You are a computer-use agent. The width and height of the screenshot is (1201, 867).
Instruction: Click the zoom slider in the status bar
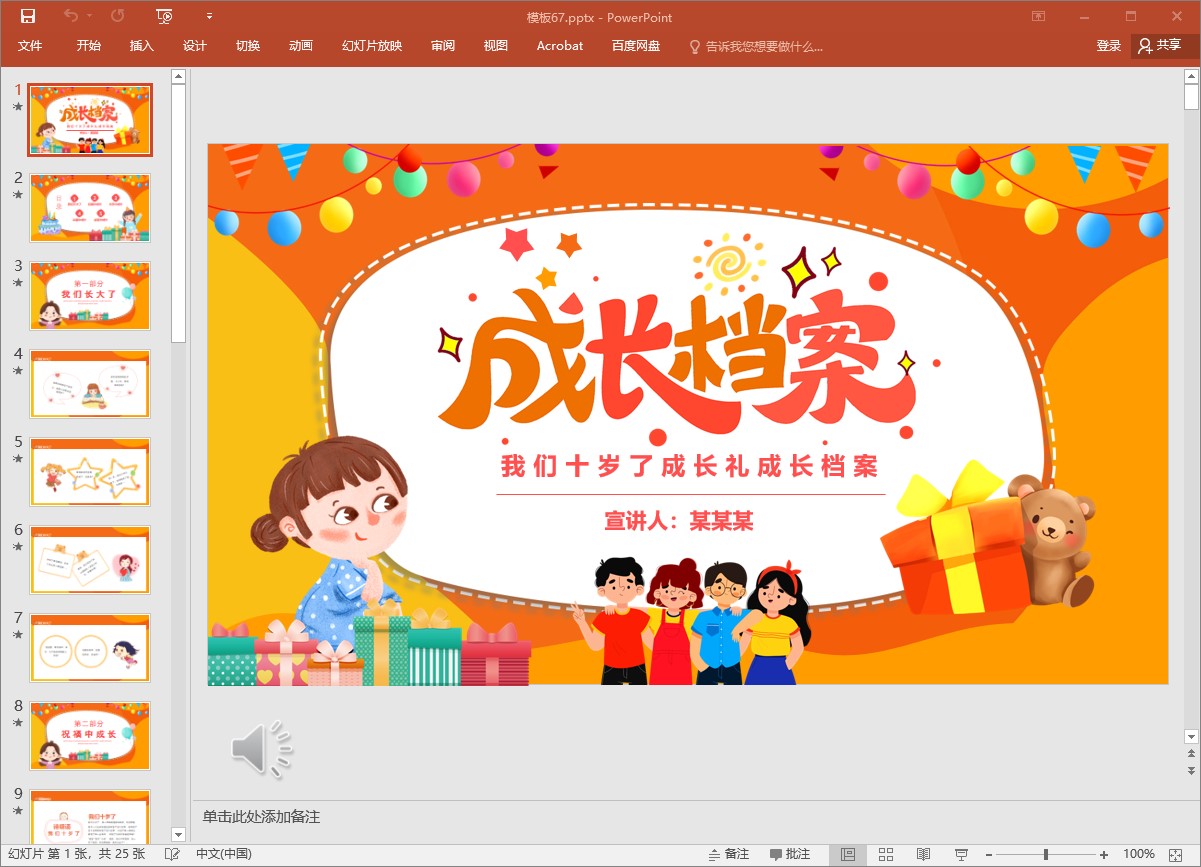tap(1046, 854)
